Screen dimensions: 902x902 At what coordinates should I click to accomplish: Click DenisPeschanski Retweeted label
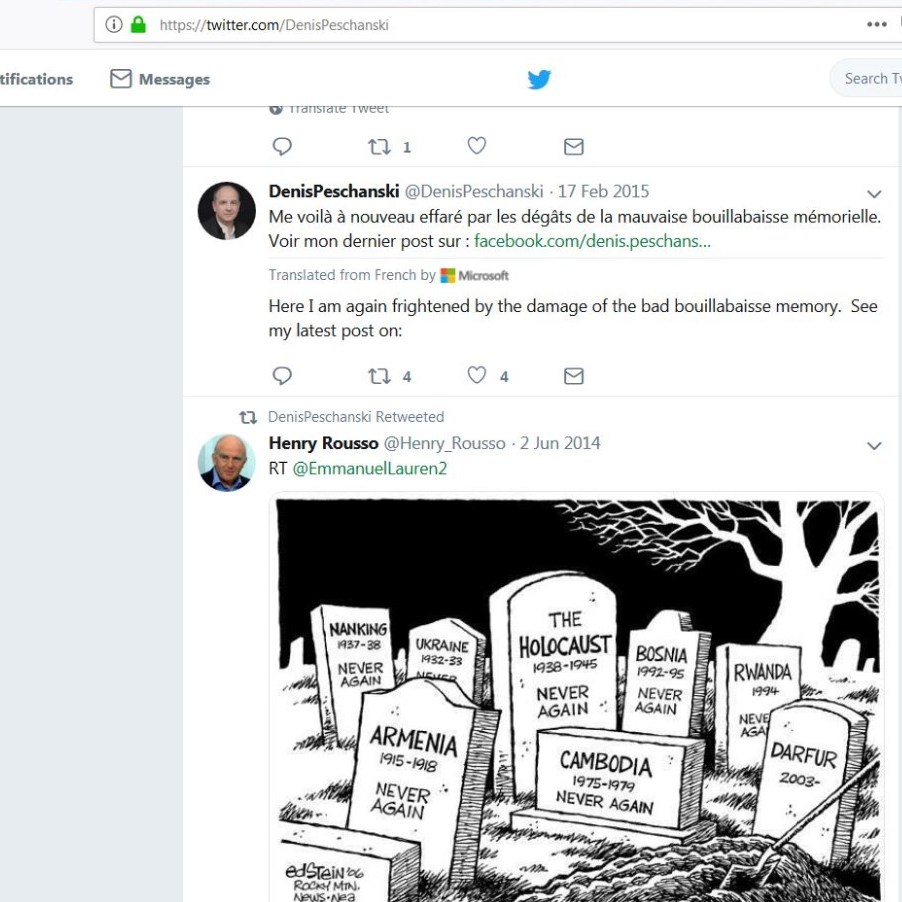click(x=356, y=417)
